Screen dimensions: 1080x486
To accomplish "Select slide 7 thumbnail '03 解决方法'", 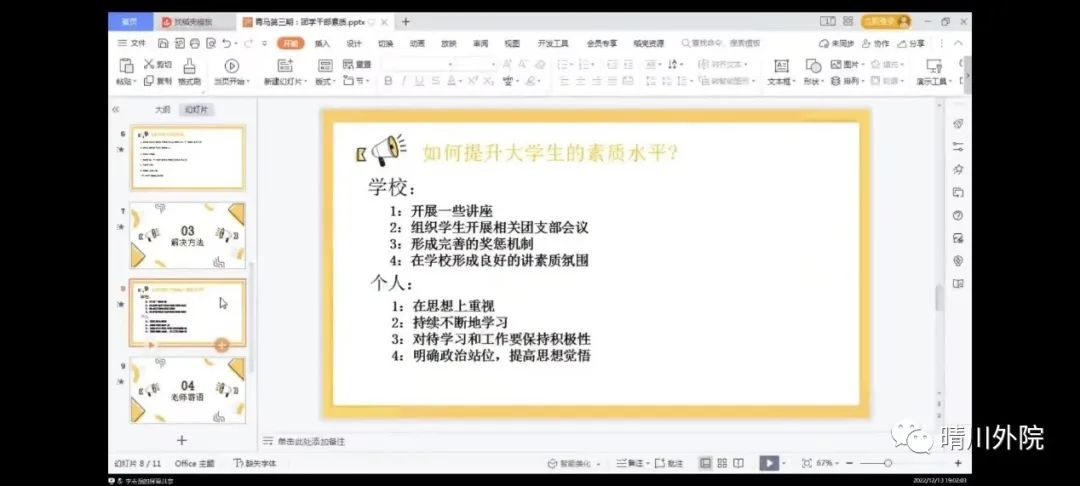I will point(187,235).
